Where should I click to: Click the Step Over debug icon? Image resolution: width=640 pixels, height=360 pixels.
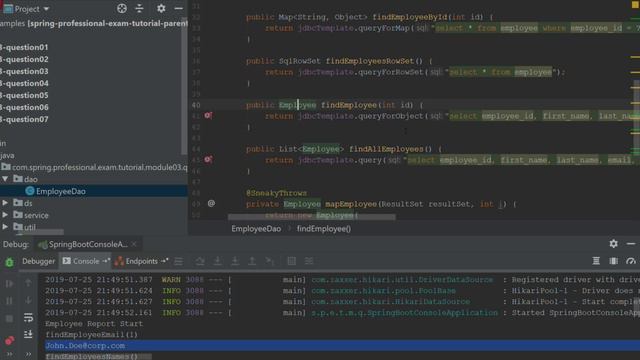click(x=200, y=261)
